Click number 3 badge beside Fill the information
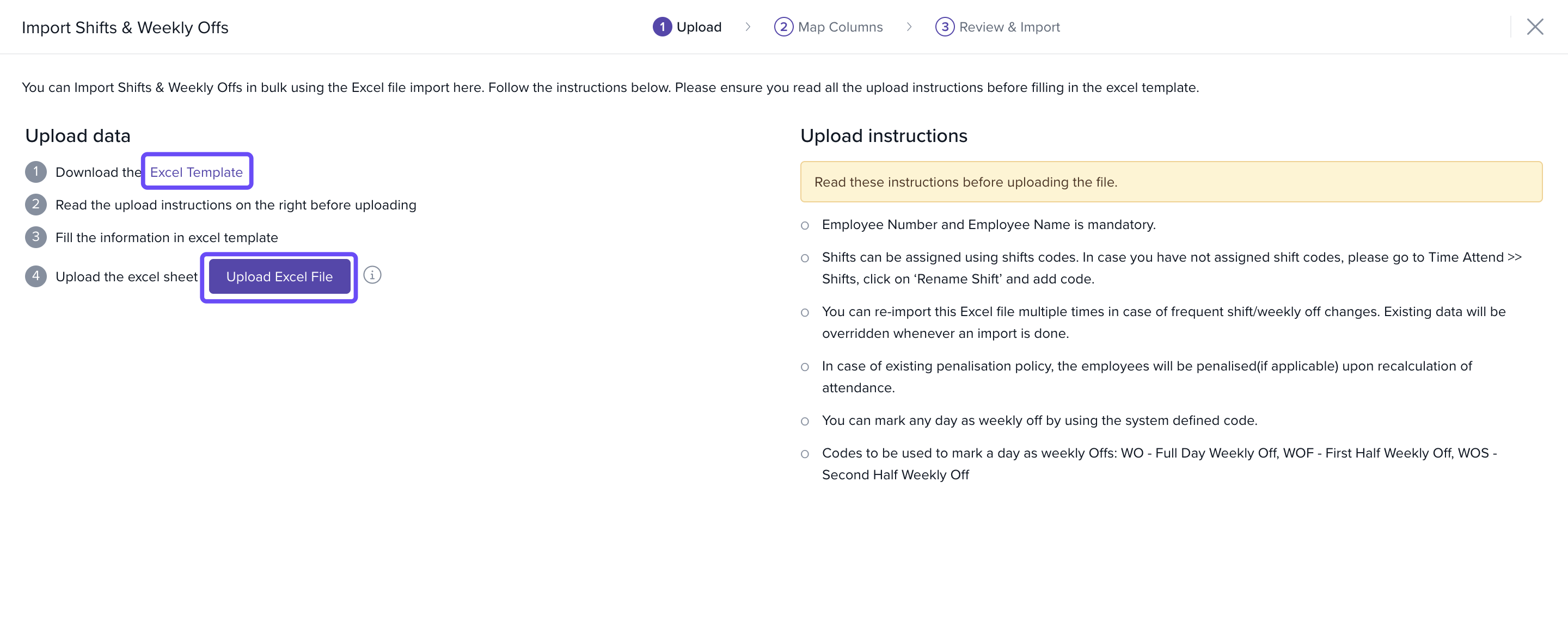 (36, 237)
